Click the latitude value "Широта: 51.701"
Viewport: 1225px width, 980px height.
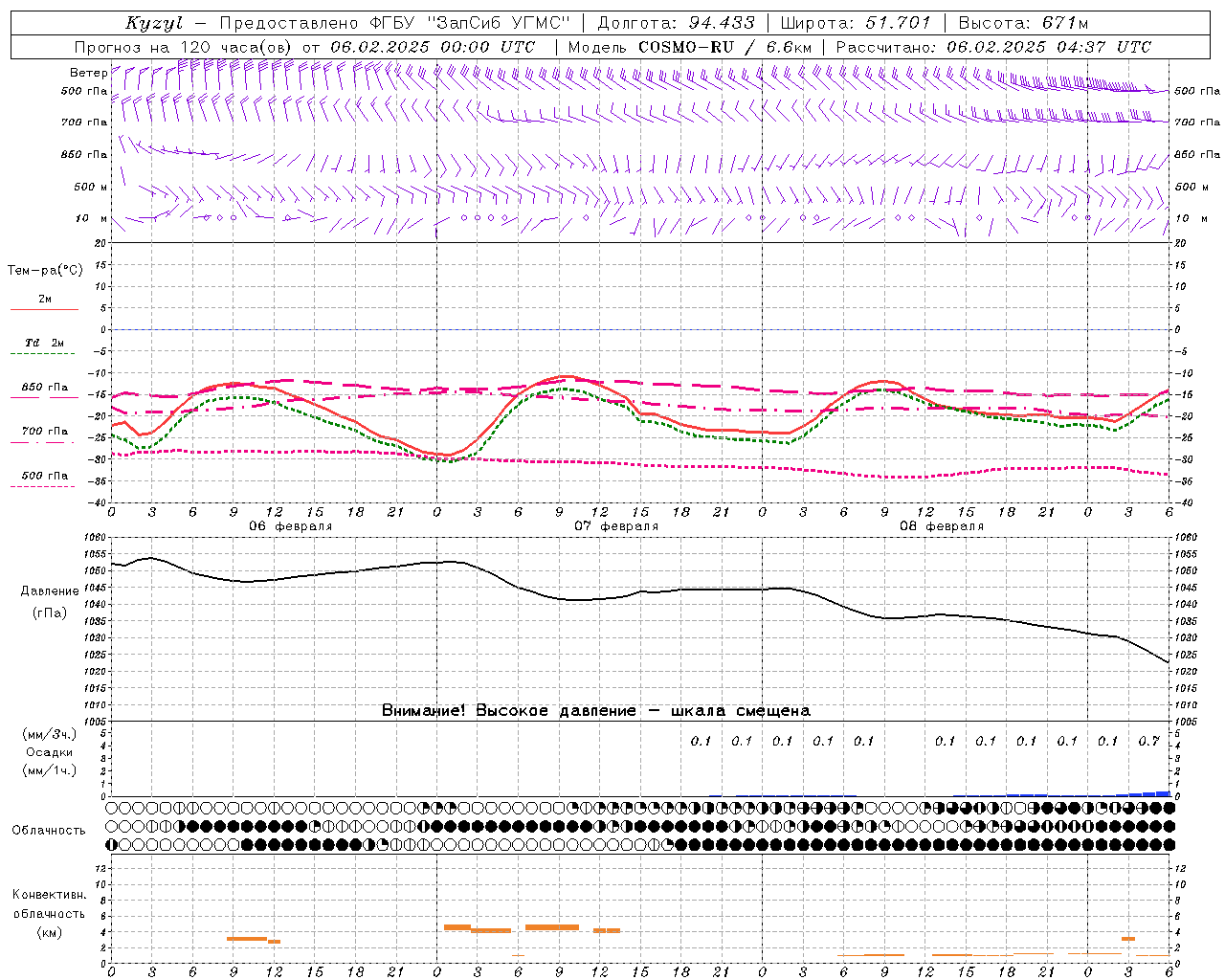(856, 23)
